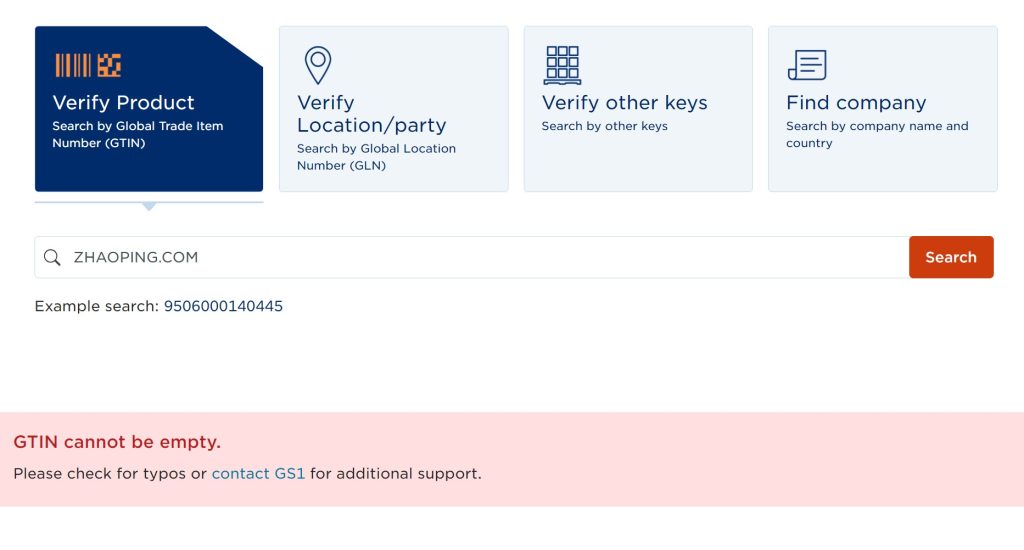1024x550 pixels.
Task: Click the orange barcode icon in Verify Product
Action: tap(88, 65)
